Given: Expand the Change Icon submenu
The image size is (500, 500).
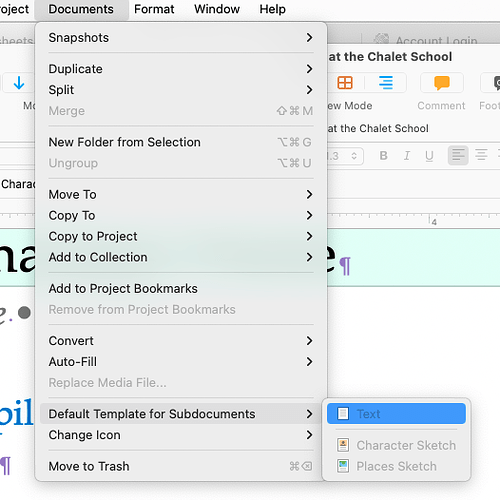Looking at the screenshot, I should coord(181,435).
